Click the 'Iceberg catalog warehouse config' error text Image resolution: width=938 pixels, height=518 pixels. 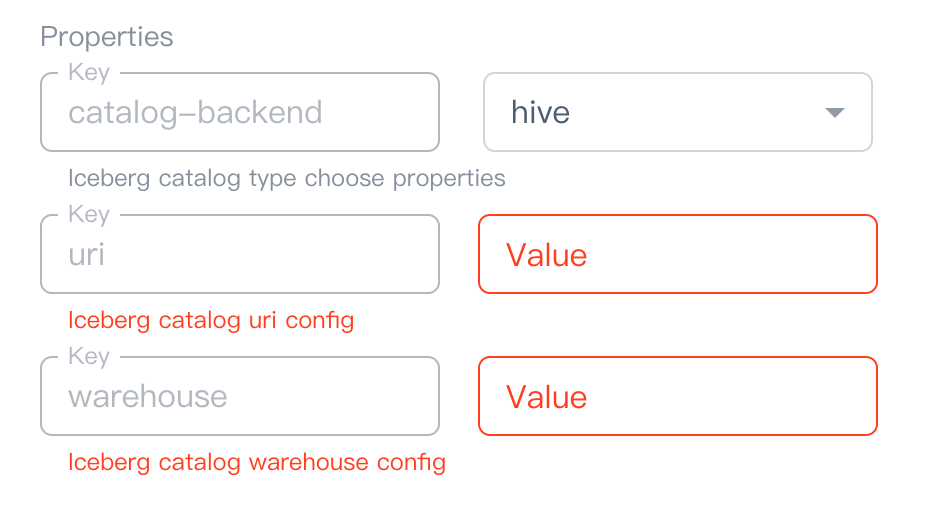tap(256, 463)
